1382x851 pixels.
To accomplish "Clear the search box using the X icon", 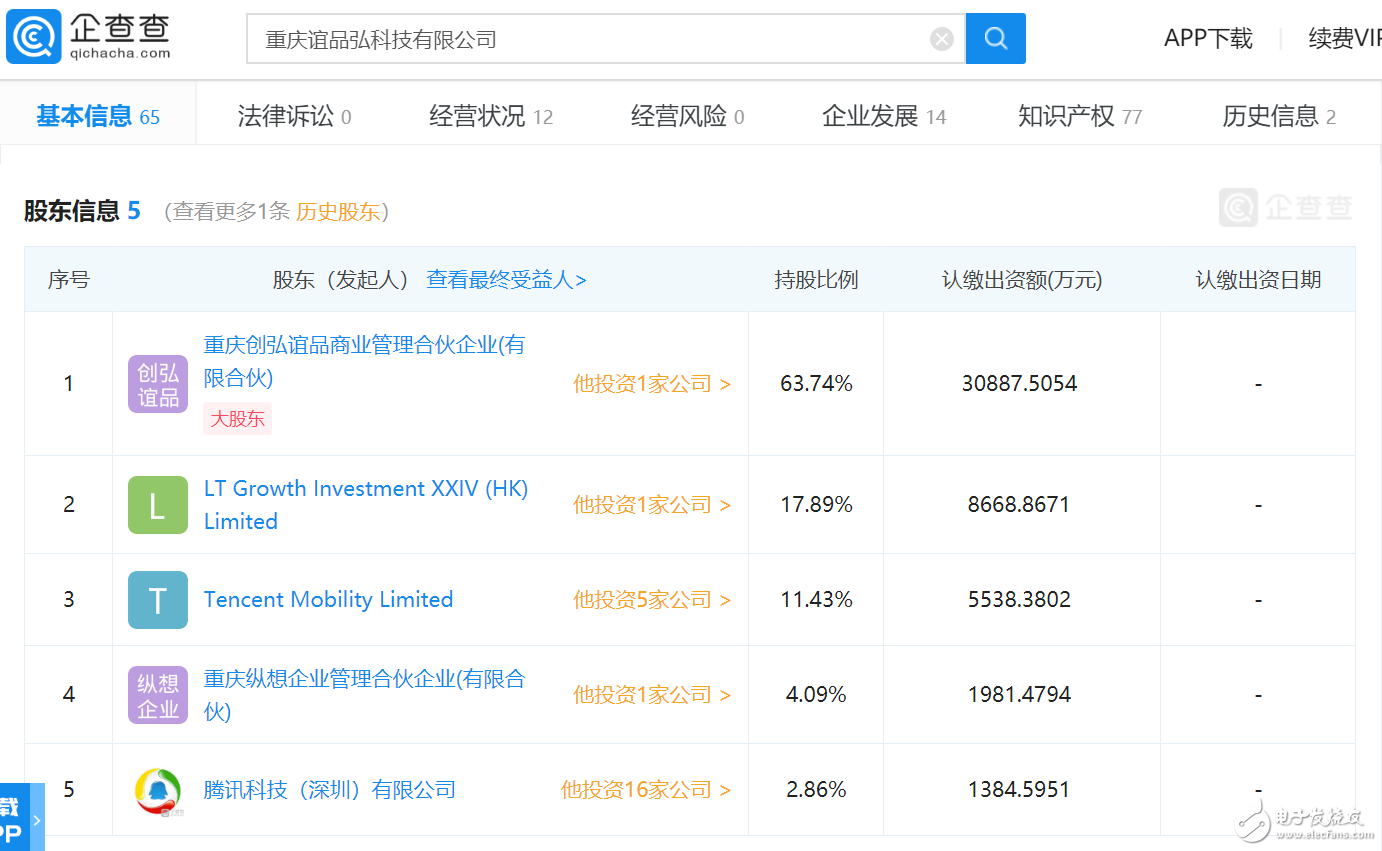I will [941, 37].
